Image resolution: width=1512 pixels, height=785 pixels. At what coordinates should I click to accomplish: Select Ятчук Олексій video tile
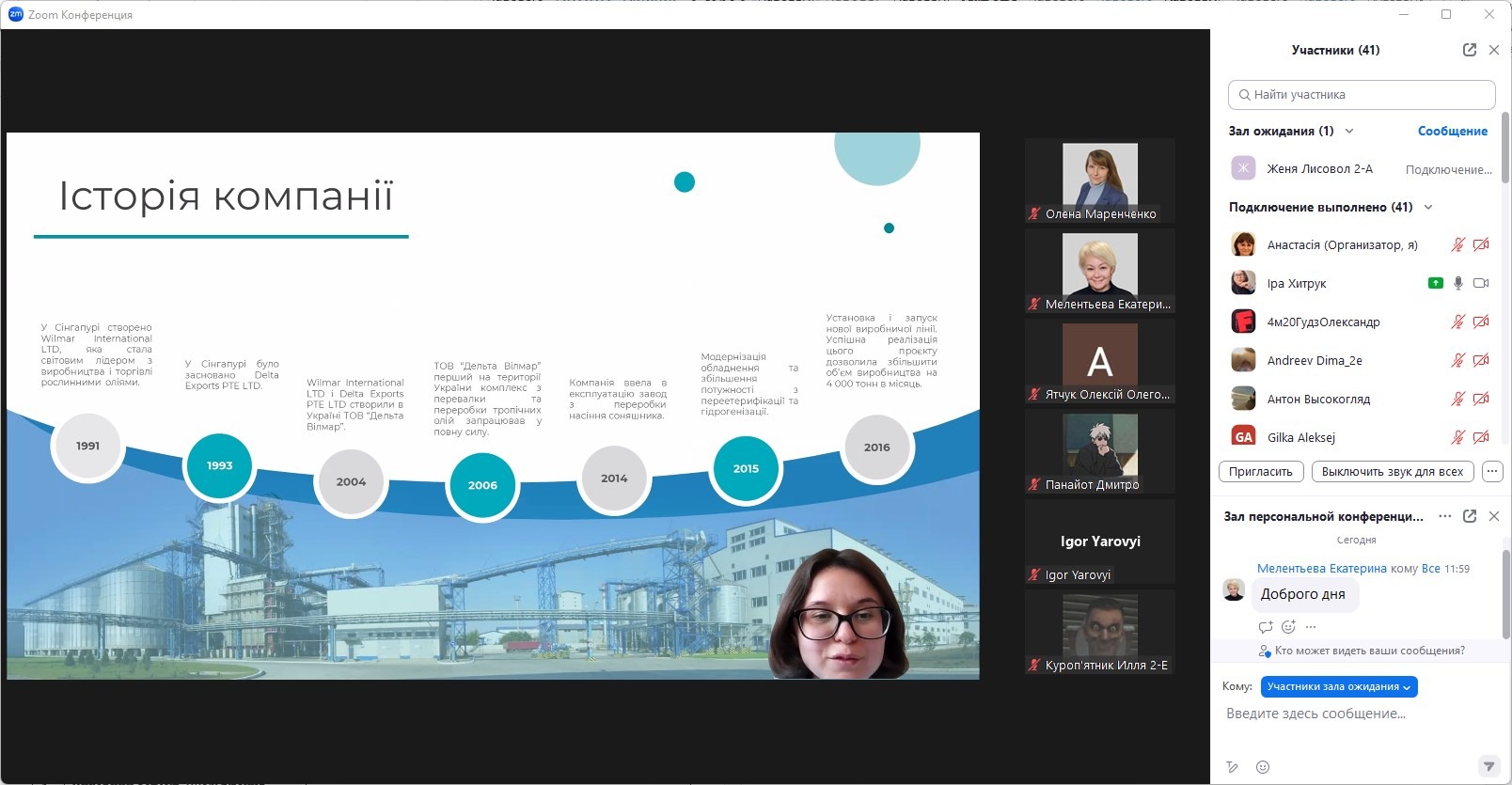point(1100,361)
